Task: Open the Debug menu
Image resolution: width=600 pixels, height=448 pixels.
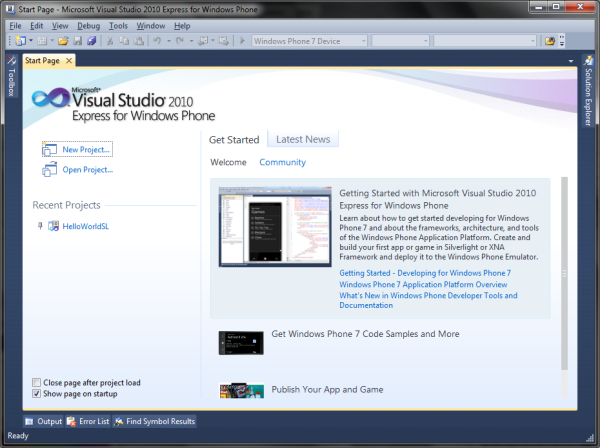Action: 88,26
